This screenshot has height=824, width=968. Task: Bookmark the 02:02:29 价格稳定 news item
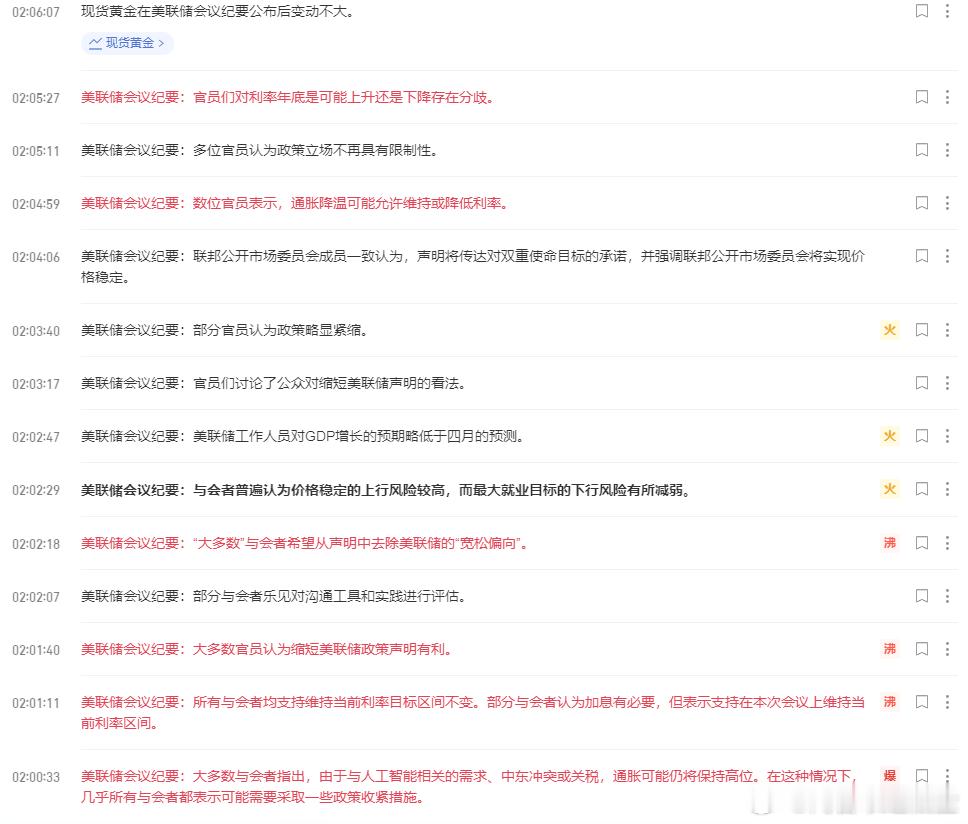tap(922, 489)
